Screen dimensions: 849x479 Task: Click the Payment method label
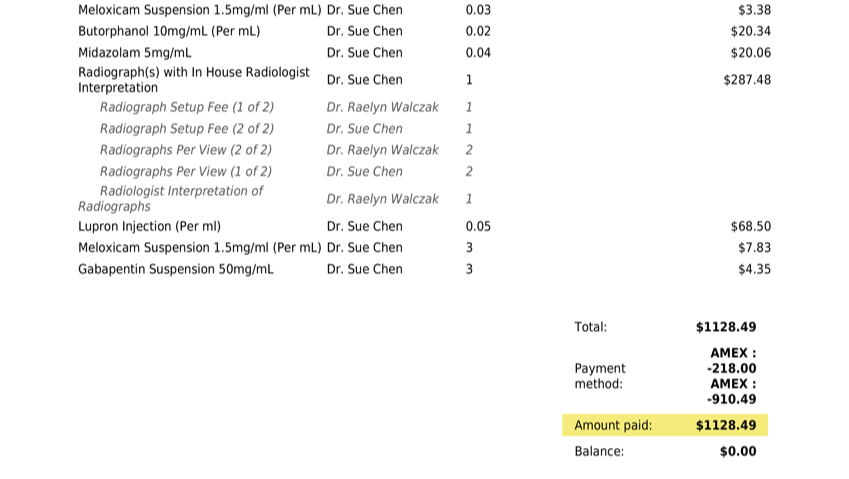600,376
